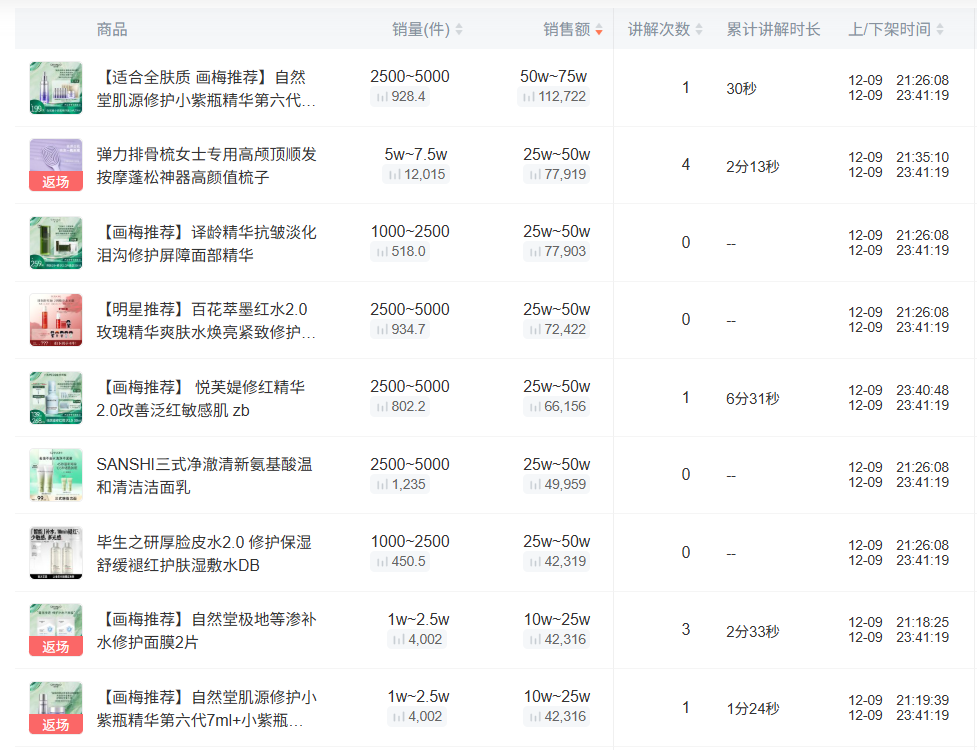The height and width of the screenshot is (750, 977).
Task: Open thumbnail of 毕生之研厚脸皮水2.0 product
Action: pyautogui.click(x=56, y=553)
